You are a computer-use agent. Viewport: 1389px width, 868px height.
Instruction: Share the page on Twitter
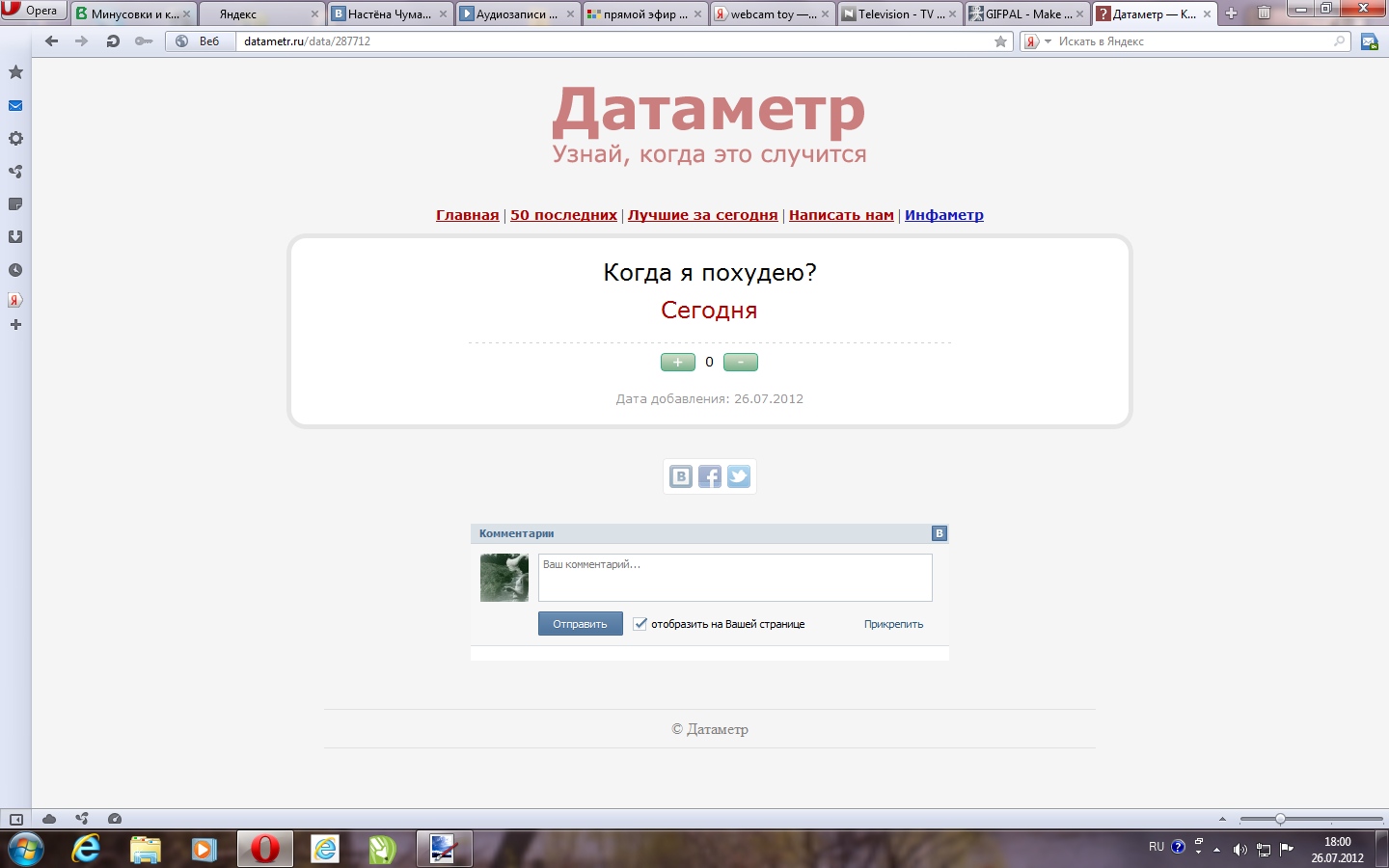pyautogui.click(x=739, y=476)
